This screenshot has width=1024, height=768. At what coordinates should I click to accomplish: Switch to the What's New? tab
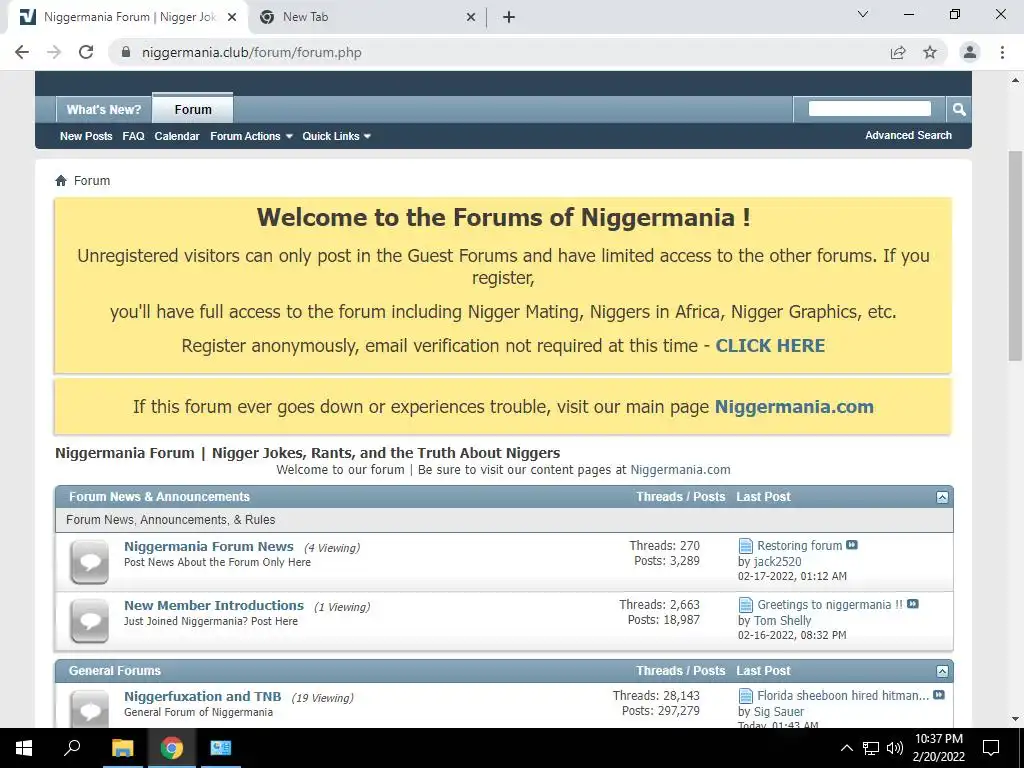(104, 110)
